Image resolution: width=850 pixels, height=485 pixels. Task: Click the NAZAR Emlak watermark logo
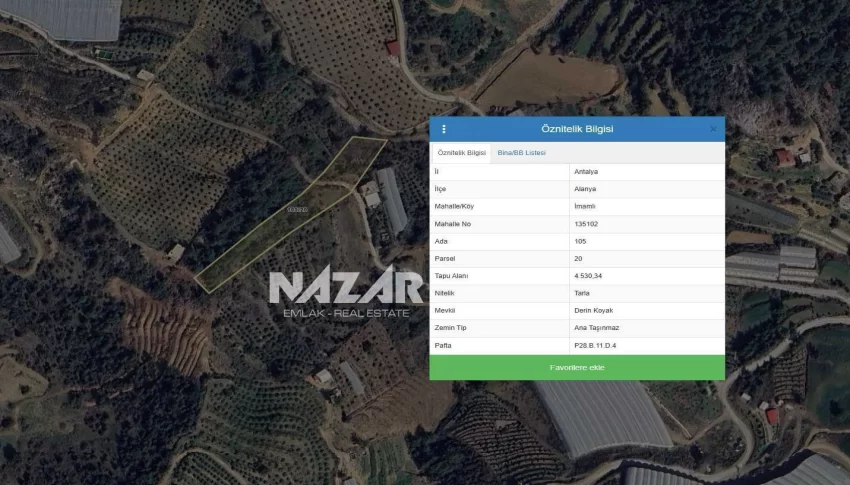[345, 293]
